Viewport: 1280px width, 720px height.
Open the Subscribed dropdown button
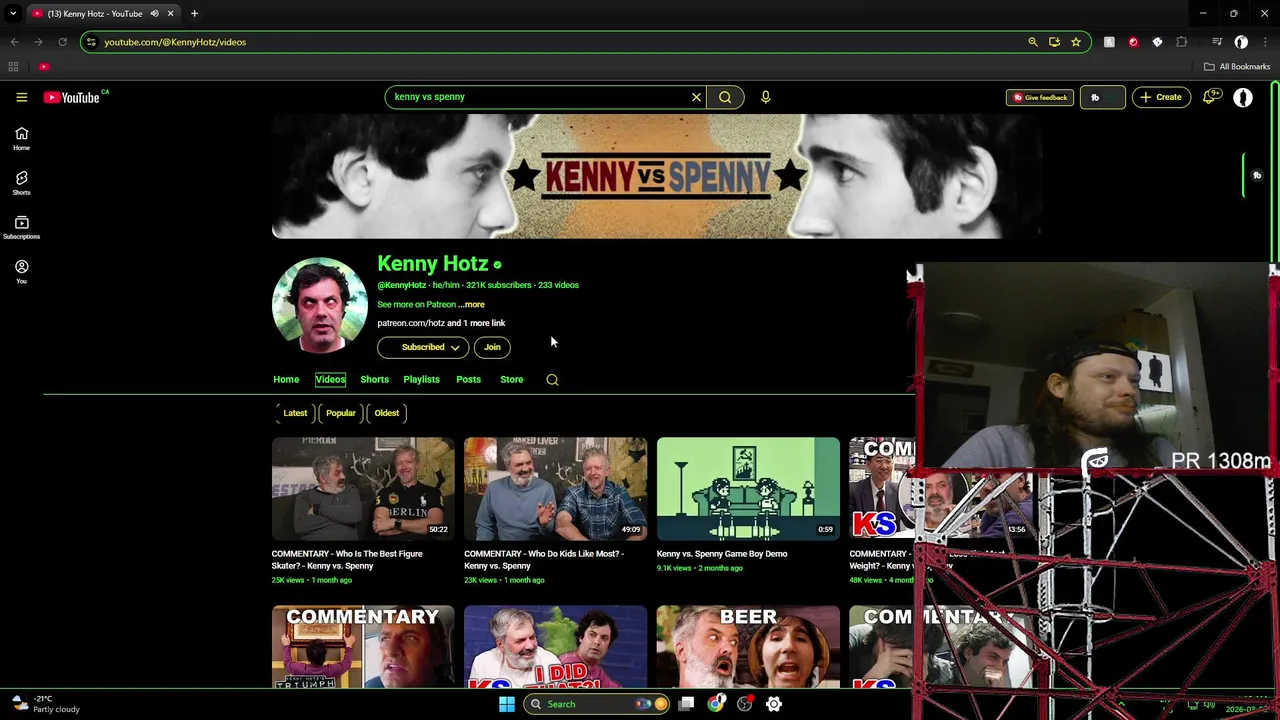(x=422, y=347)
